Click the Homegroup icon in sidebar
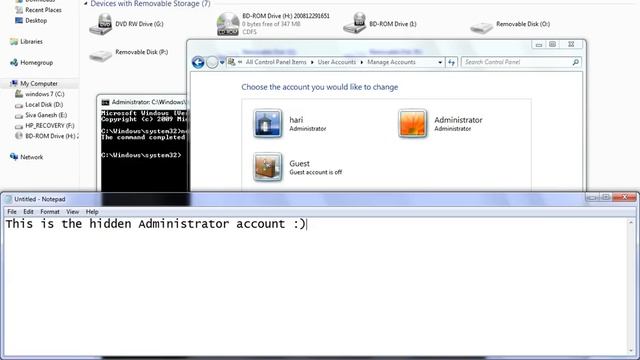640x360 pixels. point(14,62)
